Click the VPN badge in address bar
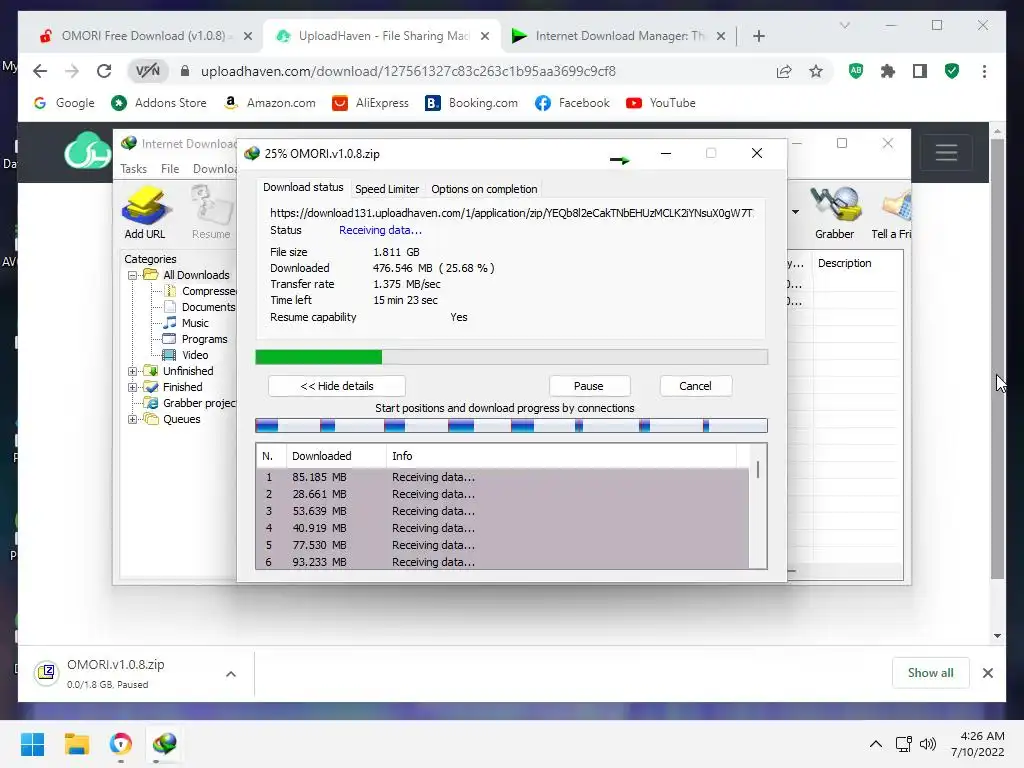 (148, 71)
